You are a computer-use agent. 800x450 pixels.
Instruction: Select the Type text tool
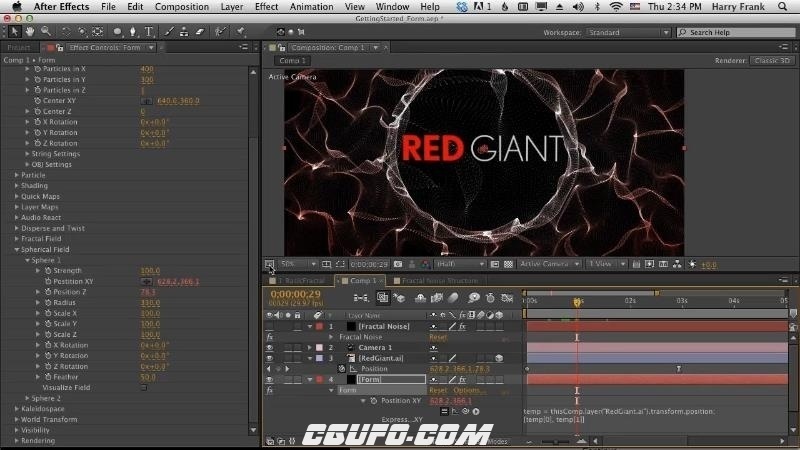click(148, 32)
